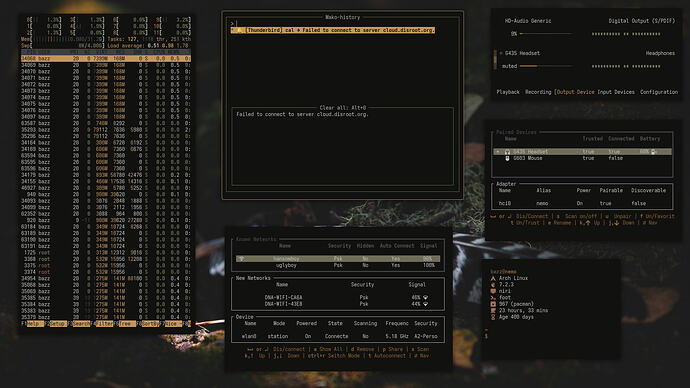
Task: Click the adapter alias nemo
Action: point(542,203)
